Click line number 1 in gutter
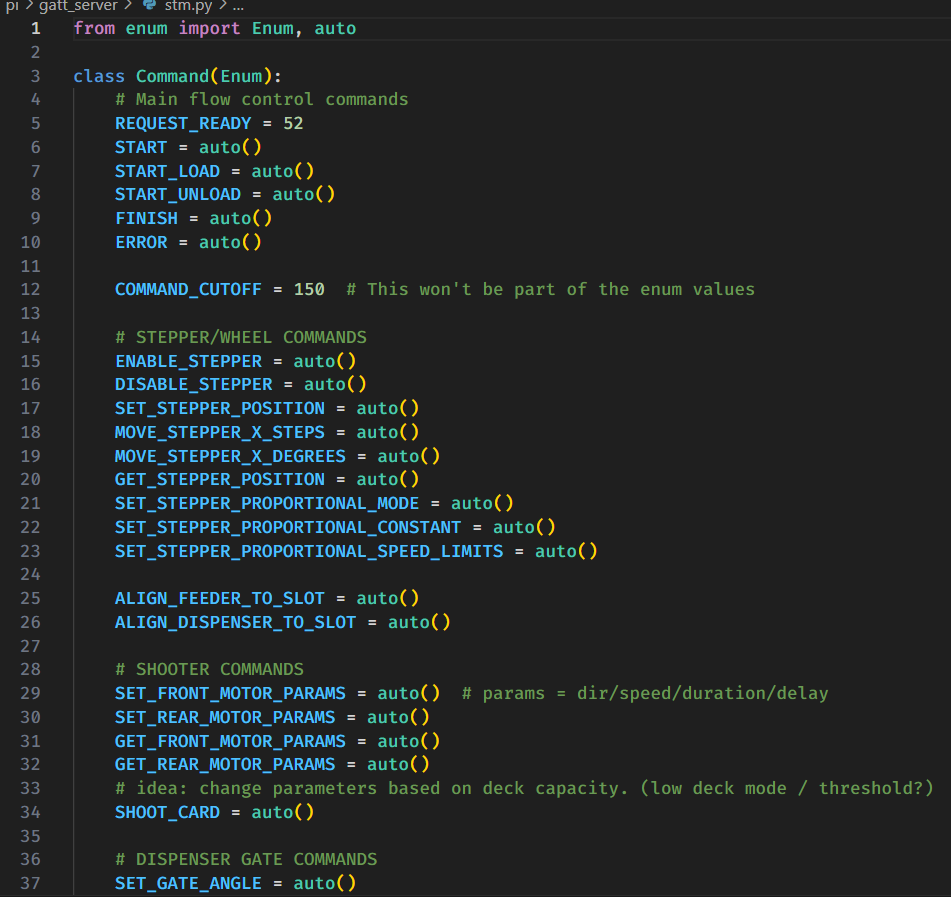The height and width of the screenshot is (897, 951). [x=35, y=28]
